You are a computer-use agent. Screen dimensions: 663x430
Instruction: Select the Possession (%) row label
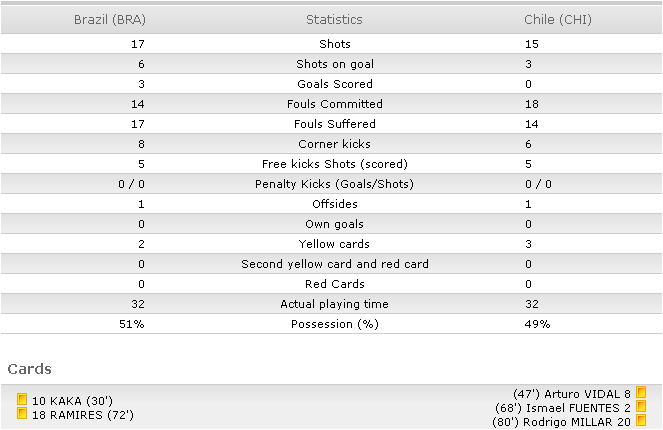pos(335,324)
